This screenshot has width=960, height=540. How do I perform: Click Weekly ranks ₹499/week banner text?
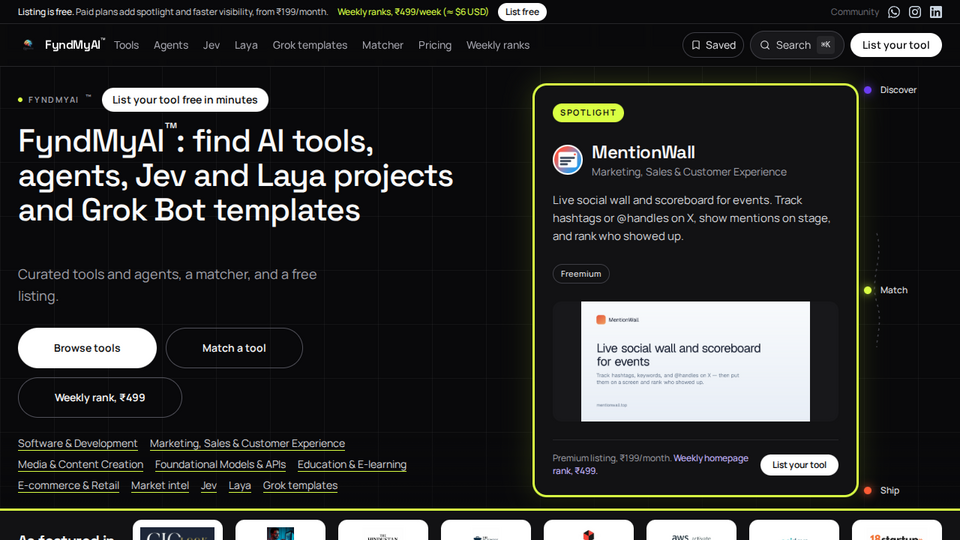click(413, 12)
